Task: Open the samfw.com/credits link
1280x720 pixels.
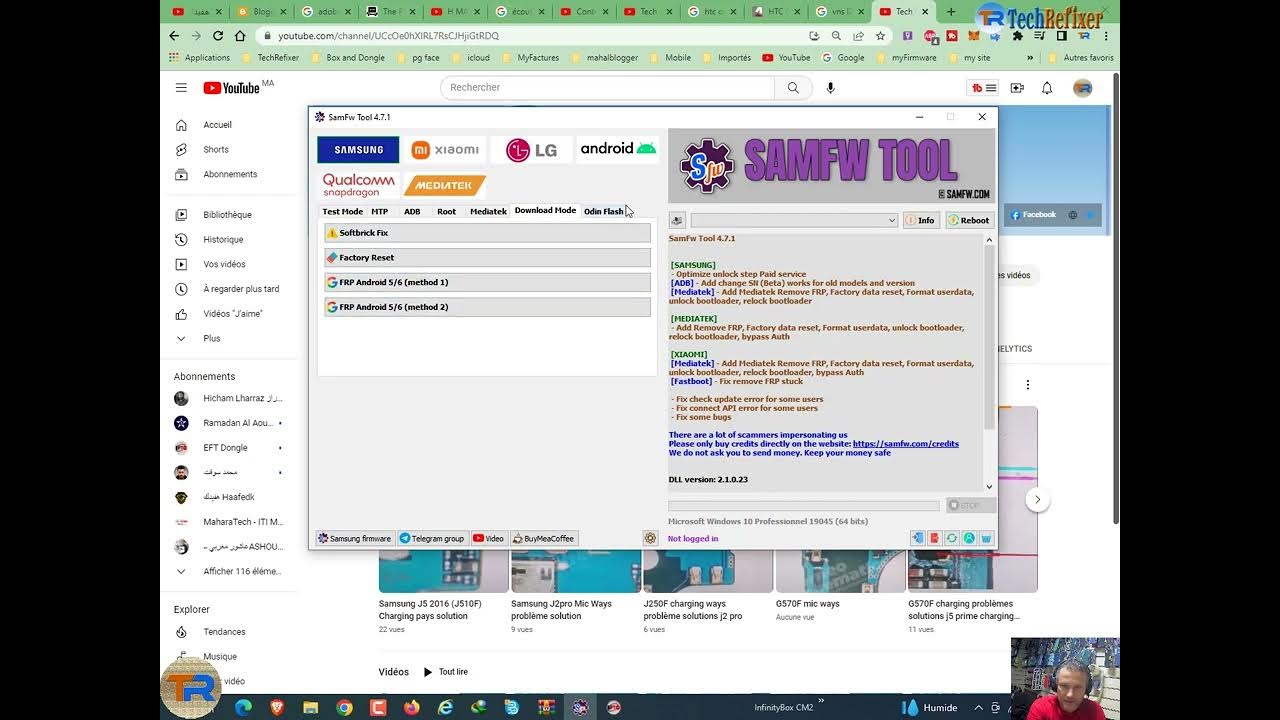Action: coord(906,444)
